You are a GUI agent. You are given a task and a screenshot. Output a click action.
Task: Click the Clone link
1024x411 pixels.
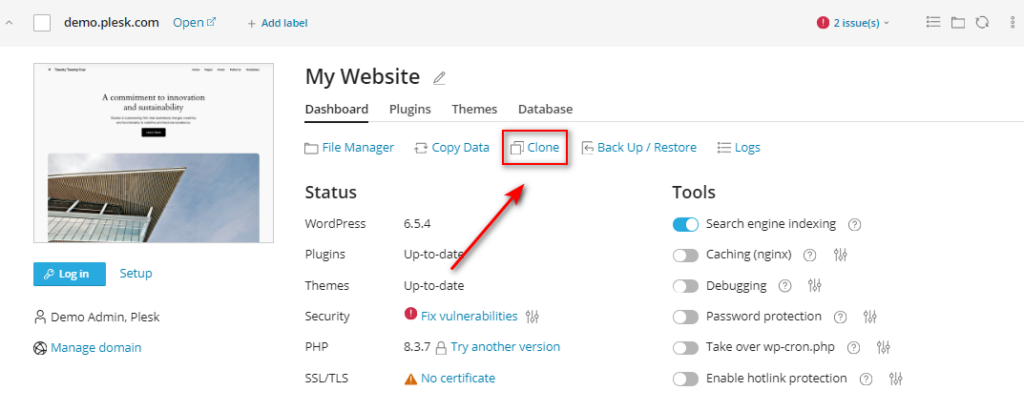[x=535, y=148]
